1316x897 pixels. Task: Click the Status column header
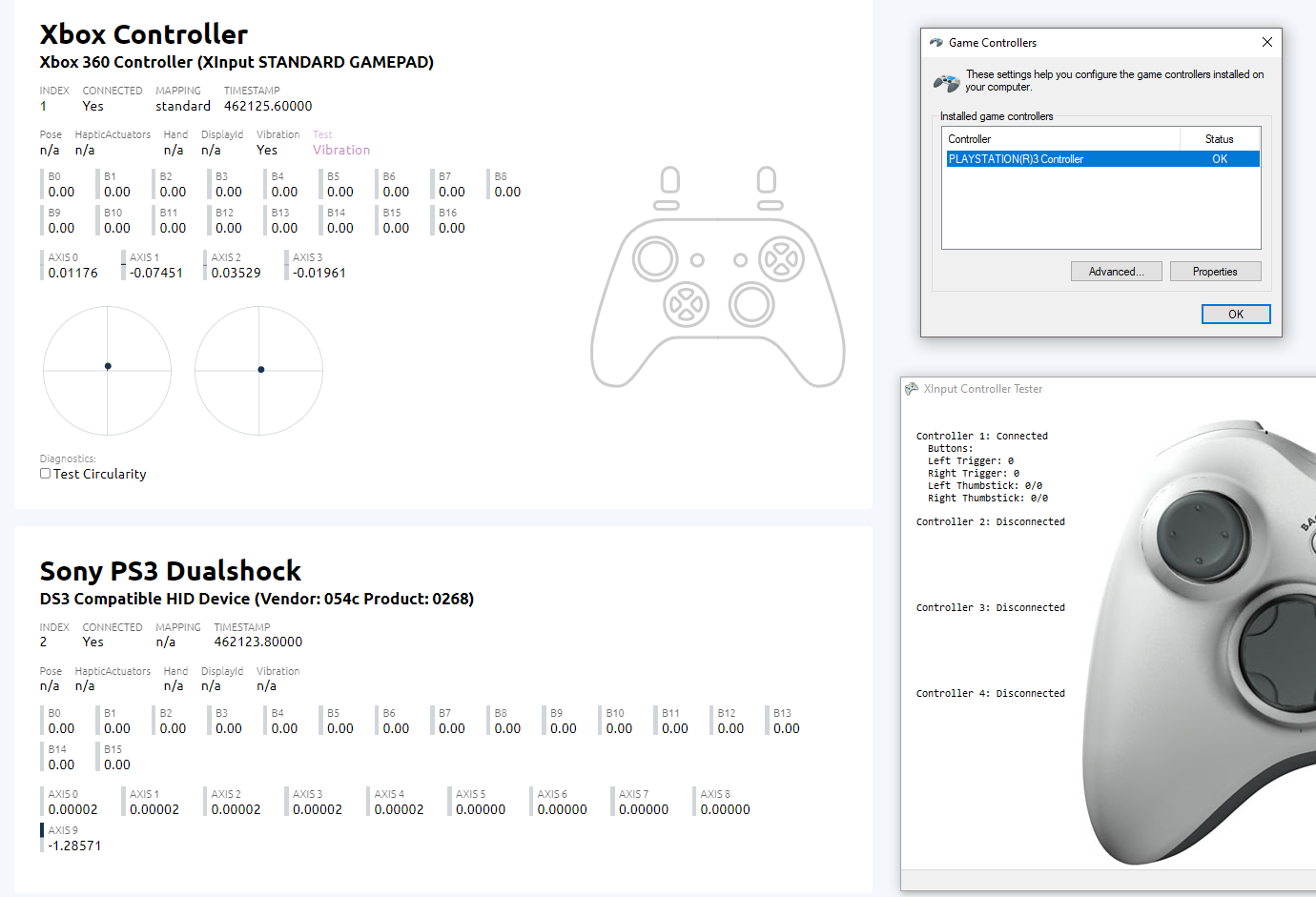point(1220,139)
